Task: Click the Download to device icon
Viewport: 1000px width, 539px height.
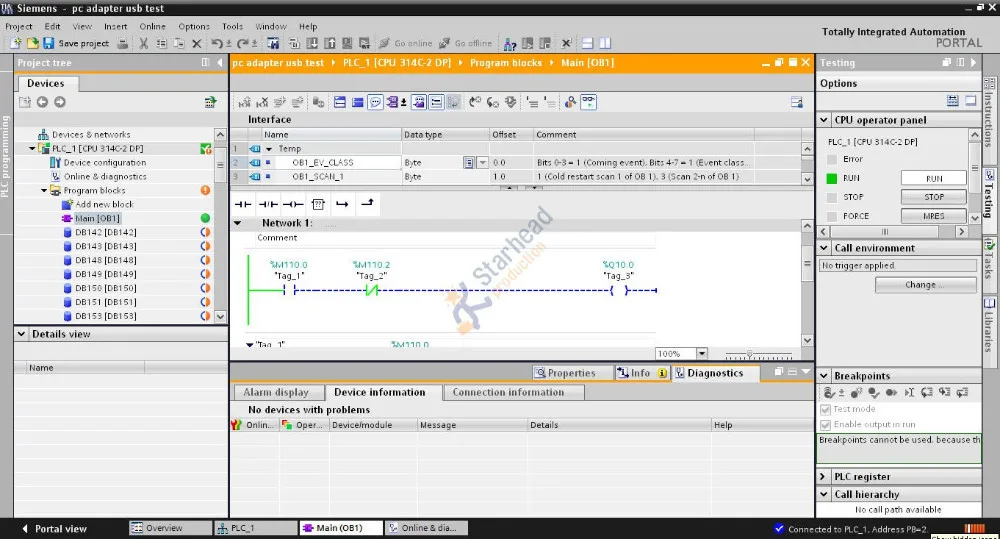Action: click(312, 43)
